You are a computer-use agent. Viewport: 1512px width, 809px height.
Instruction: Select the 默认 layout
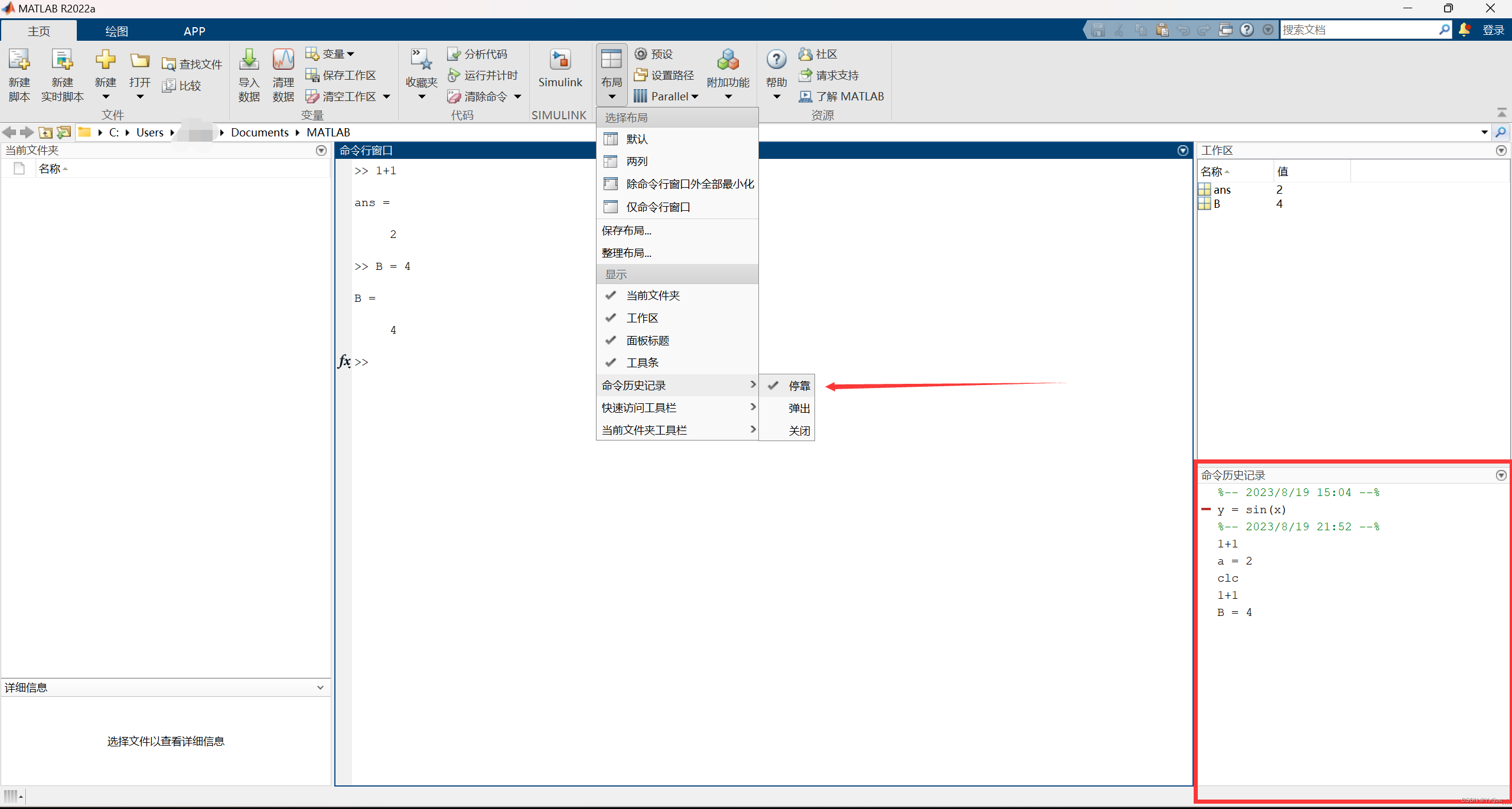[x=677, y=139]
